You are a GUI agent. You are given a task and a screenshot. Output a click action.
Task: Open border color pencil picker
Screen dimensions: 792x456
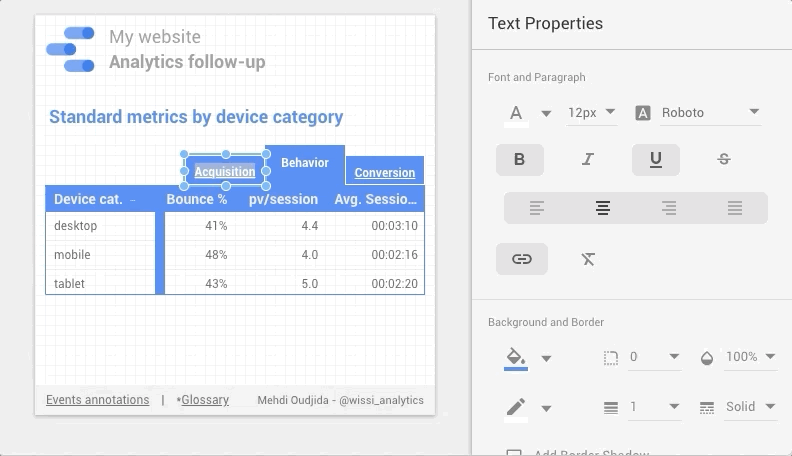point(516,408)
